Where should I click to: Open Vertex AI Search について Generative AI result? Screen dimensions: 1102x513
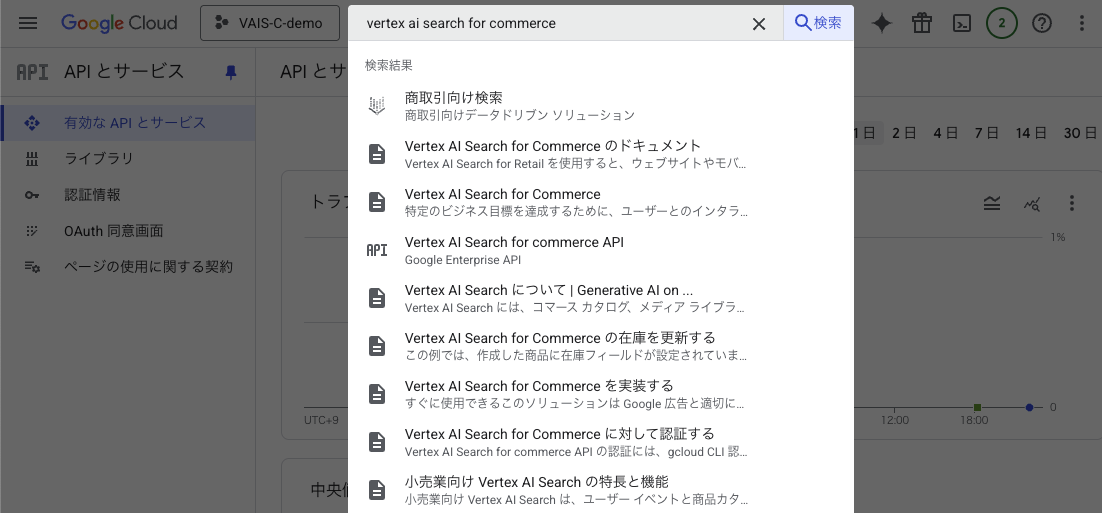click(601, 298)
